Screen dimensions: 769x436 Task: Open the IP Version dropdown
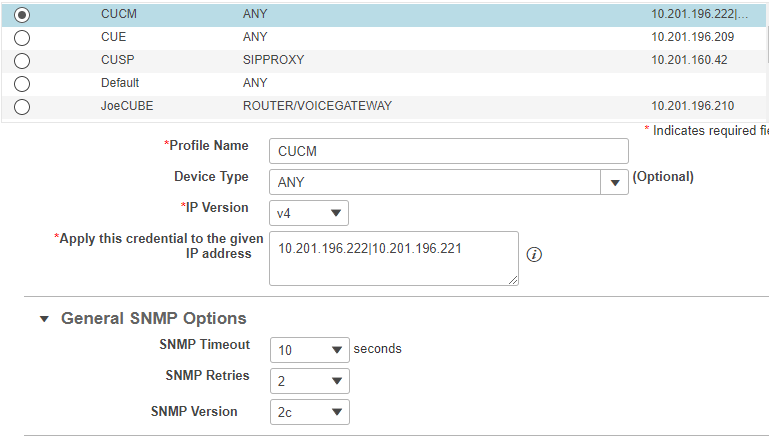click(309, 213)
